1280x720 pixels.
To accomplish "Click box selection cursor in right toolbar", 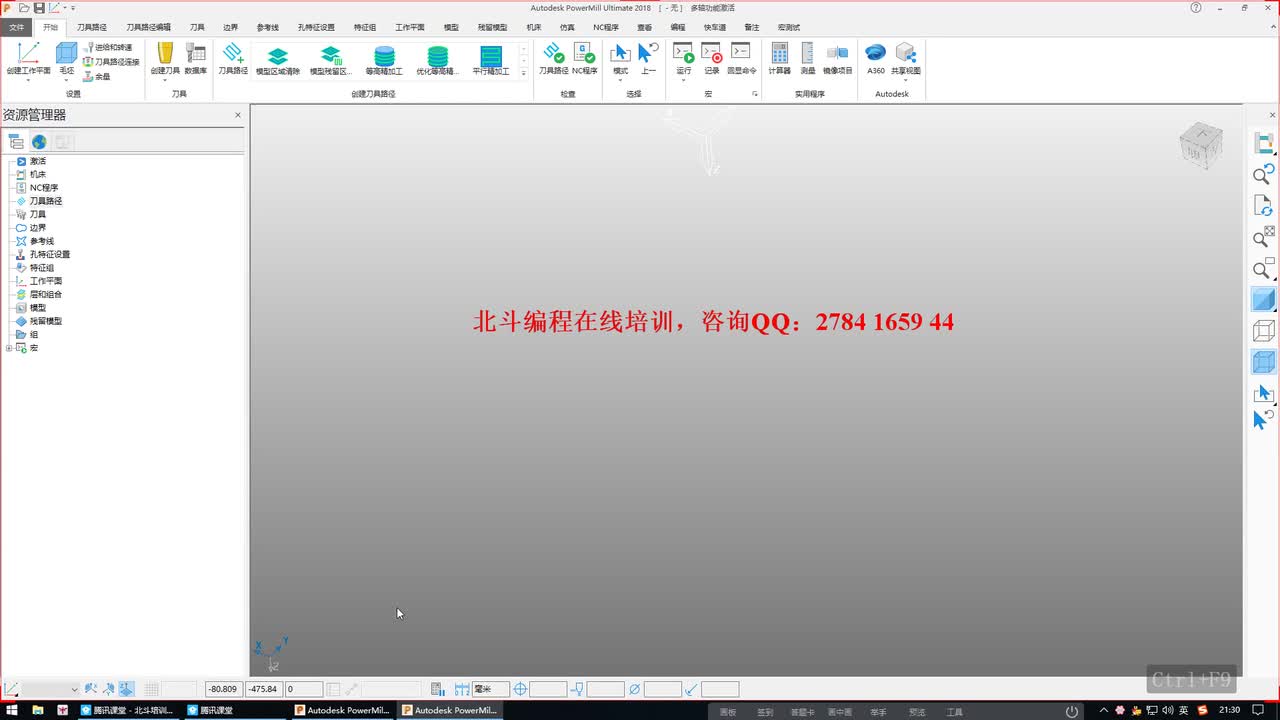I will [1264, 393].
